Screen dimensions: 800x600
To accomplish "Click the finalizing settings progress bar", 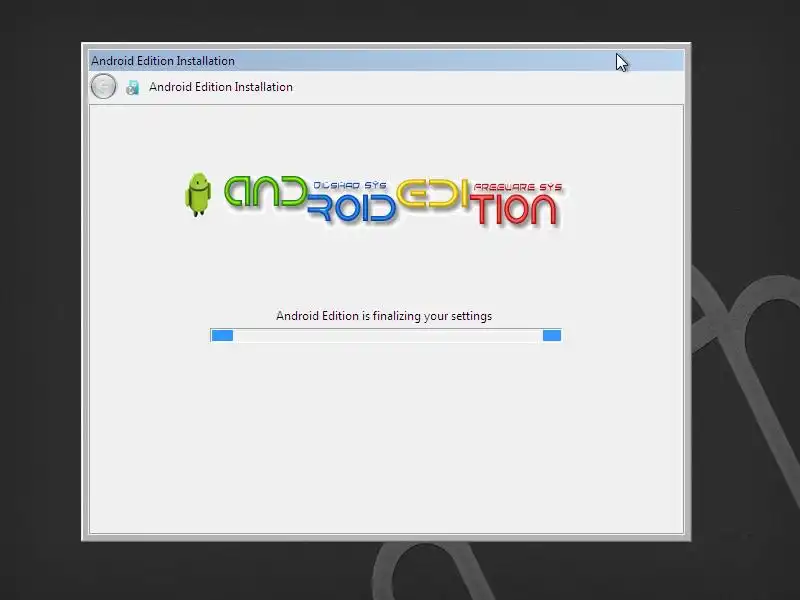I will pos(386,335).
